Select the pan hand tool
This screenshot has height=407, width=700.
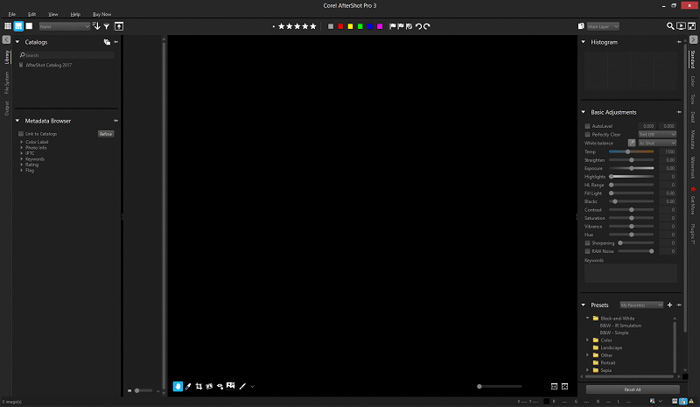pyautogui.click(x=178, y=385)
